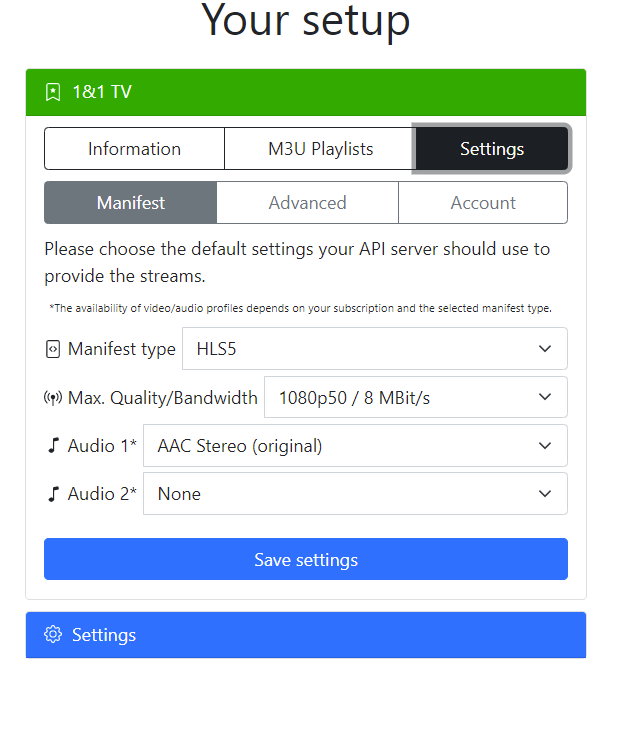Viewport: 619px width, 739px height.
Task: Open the Manifest type dropdown showing HLS5
Action: pos(375,349)
